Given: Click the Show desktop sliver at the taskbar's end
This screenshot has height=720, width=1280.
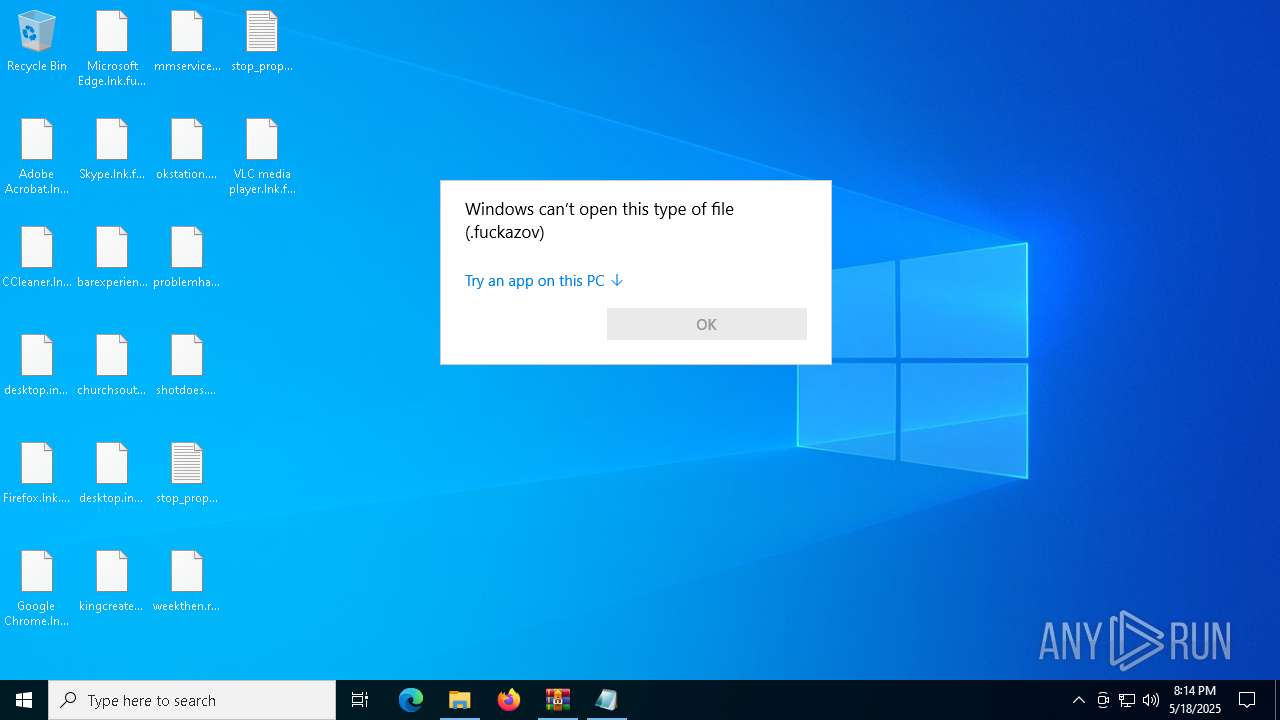Looking at the screenshot, I should pyautogui.click(x=1277, y=700).
